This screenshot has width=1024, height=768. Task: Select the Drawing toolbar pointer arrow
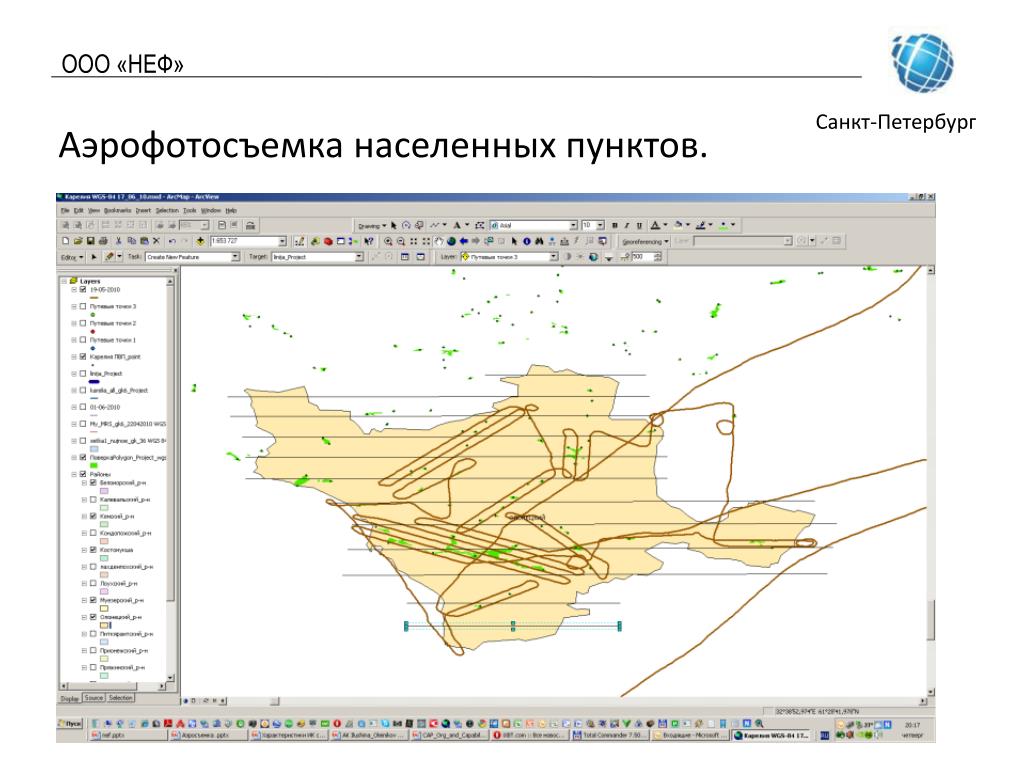pyautogui.click(x=394, y=225)
